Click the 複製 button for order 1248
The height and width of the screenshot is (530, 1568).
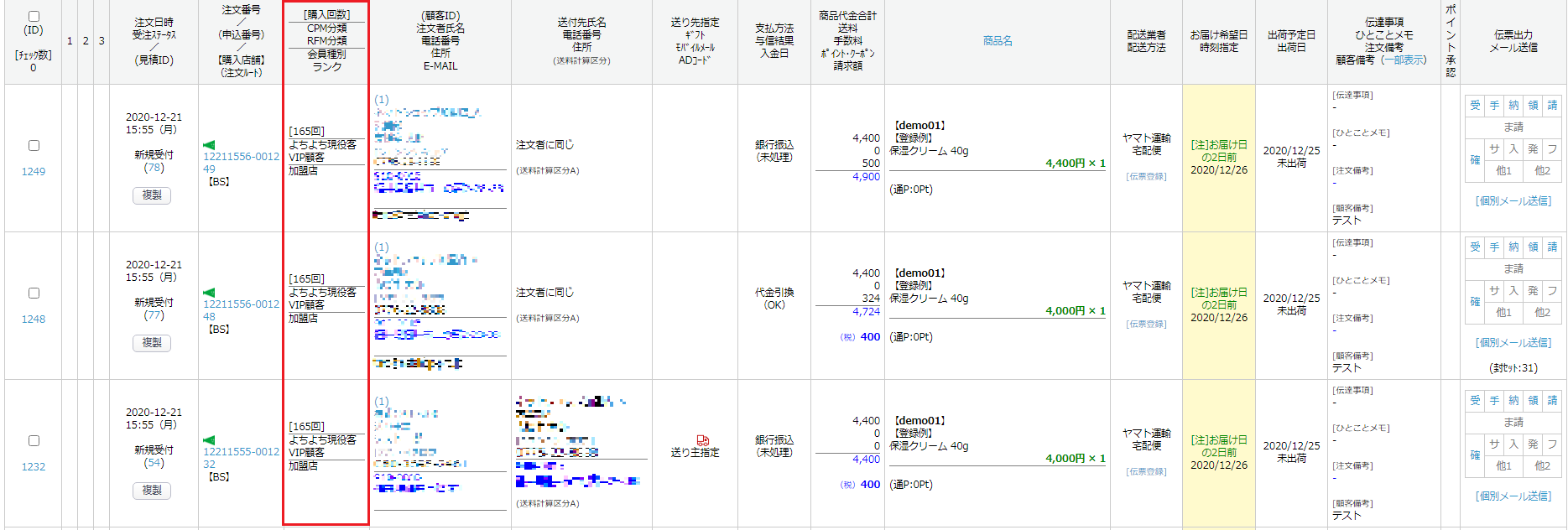(152, 343)
